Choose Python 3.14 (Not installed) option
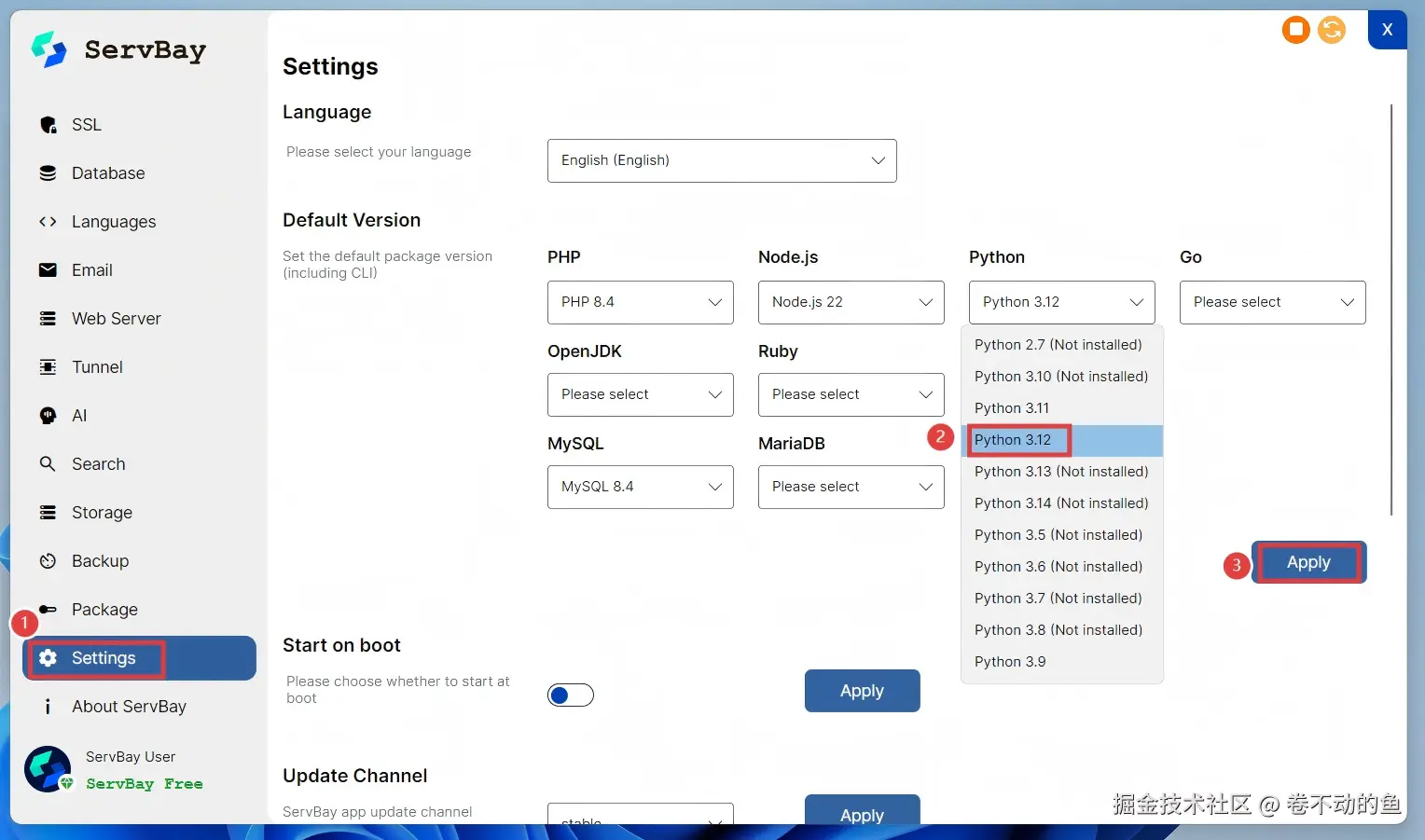Screen dimensions: 1425x840 [x=1062, y=503]
